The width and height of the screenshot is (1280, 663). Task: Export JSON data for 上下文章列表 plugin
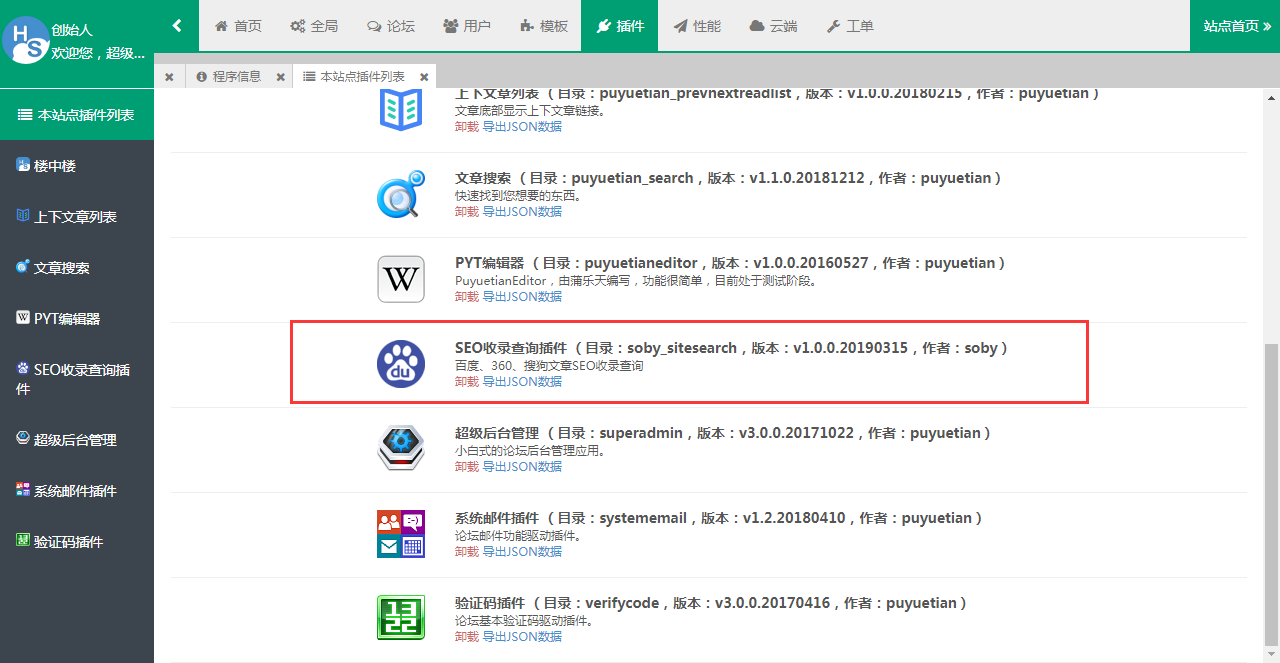click(522, 127)
